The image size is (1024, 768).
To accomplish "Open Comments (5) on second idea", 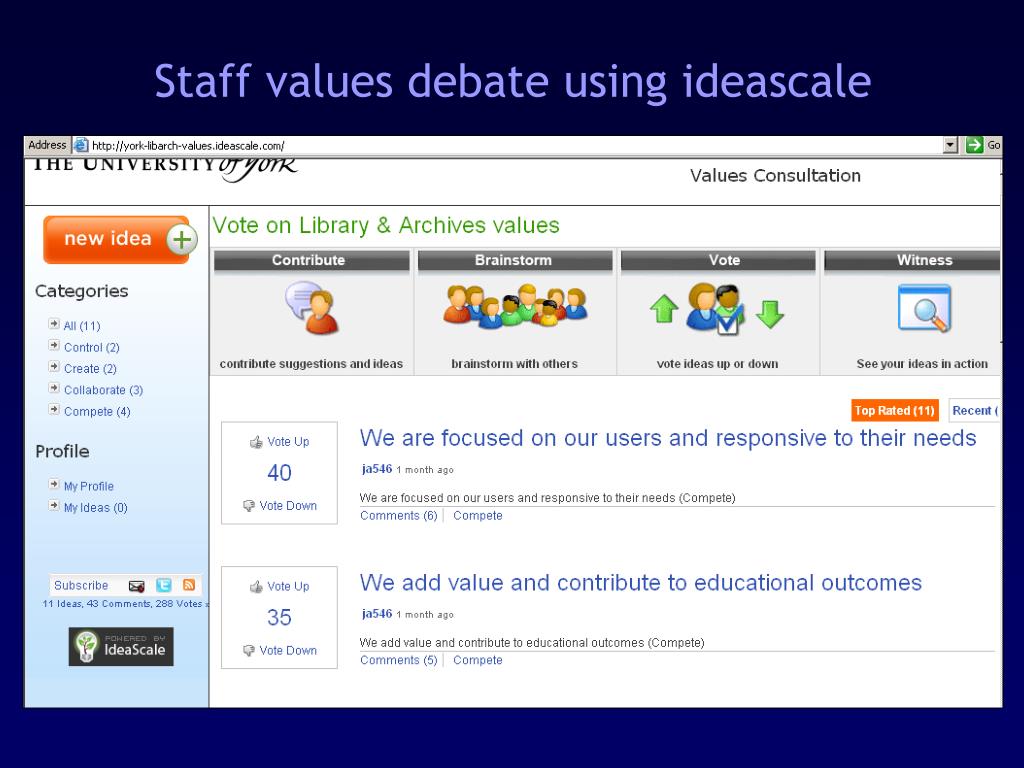I will 399,660.
